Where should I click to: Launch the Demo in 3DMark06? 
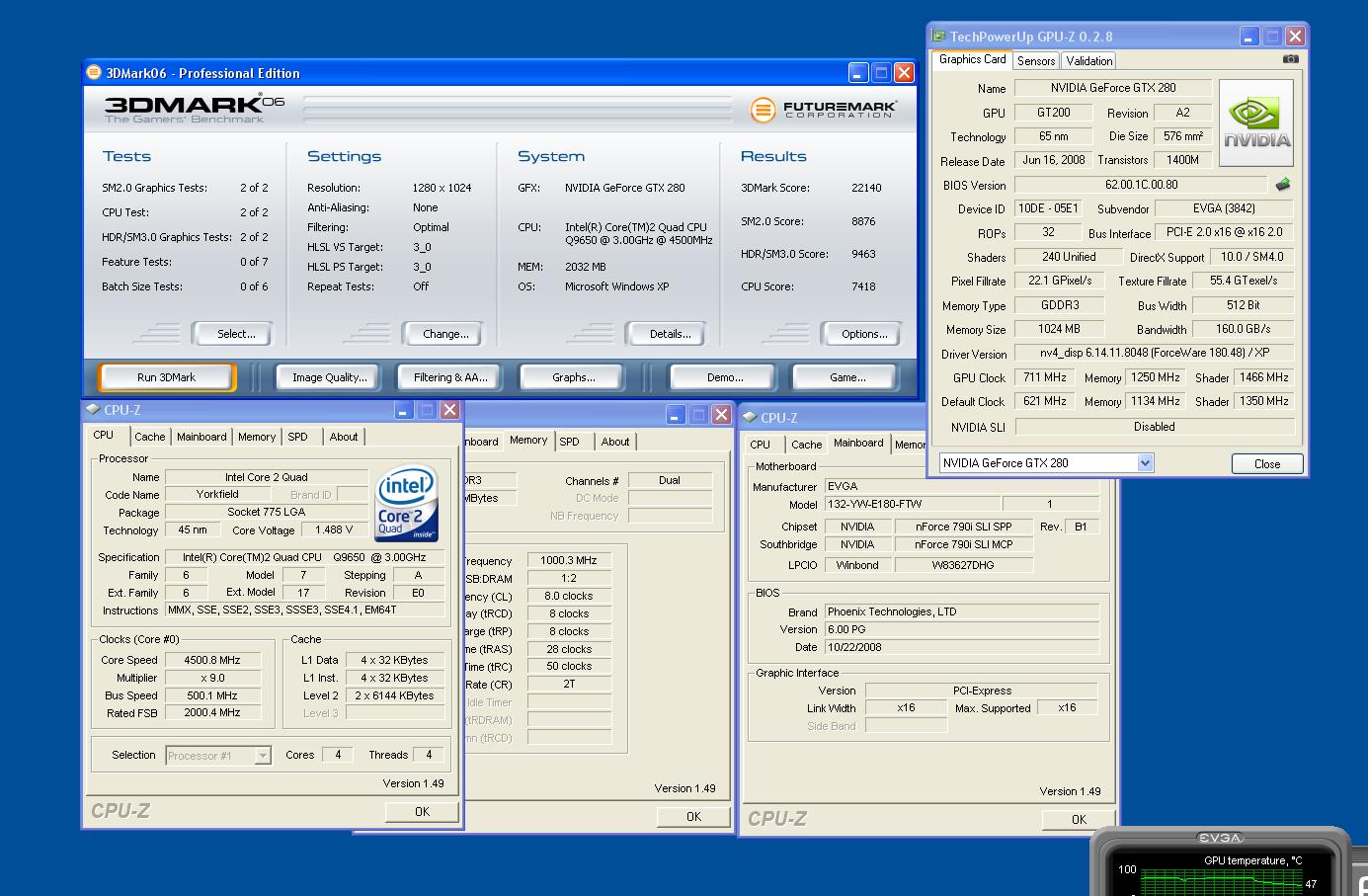(x=725, y=377)
